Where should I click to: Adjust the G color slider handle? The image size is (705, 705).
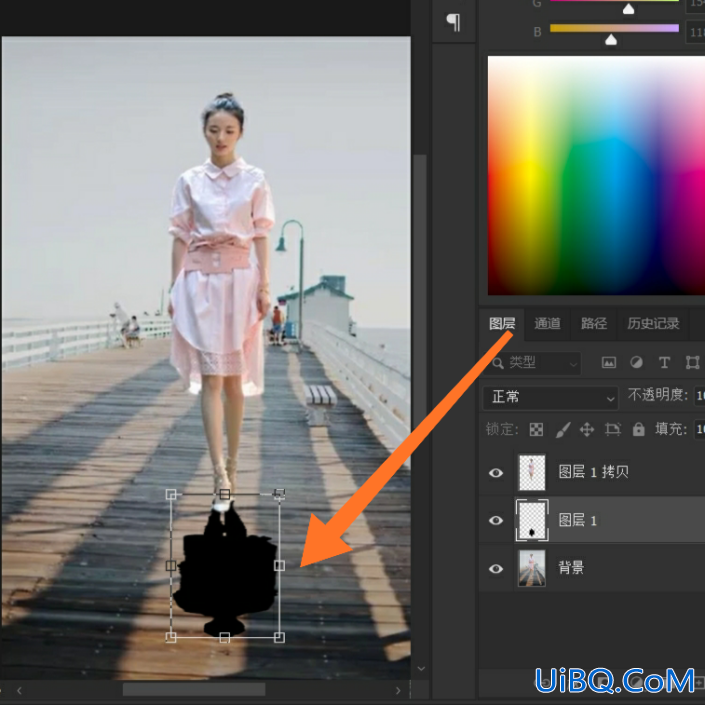pos(629,9)
